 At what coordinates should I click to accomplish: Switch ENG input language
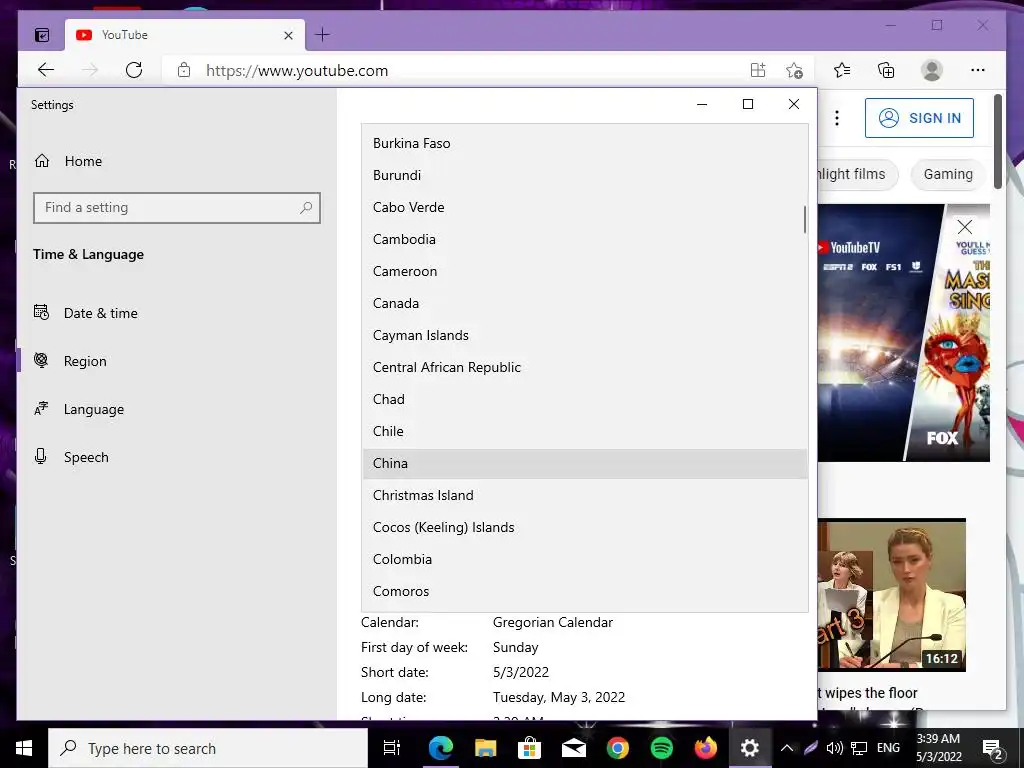tap(888, 748)
